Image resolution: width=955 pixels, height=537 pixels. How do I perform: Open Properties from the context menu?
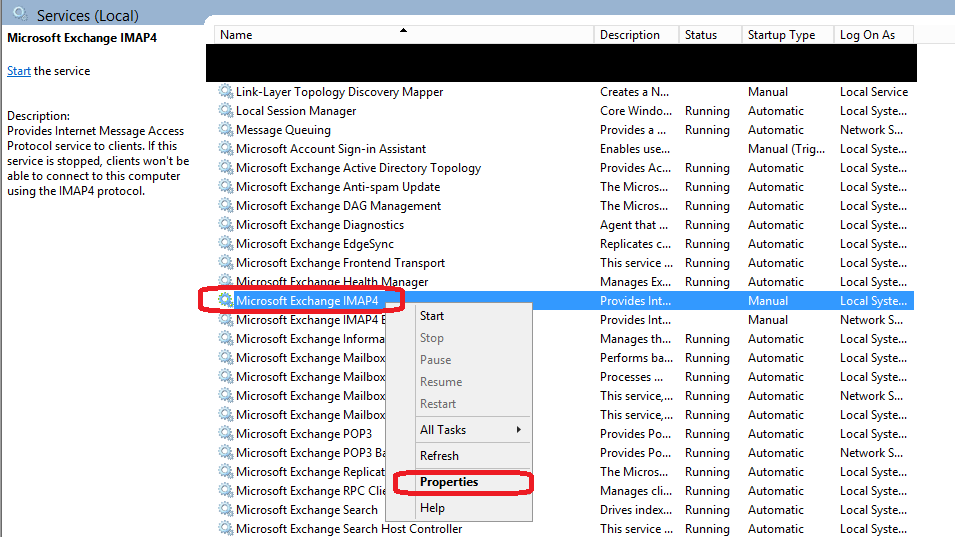pyautogui.click(x=449, y=482)
